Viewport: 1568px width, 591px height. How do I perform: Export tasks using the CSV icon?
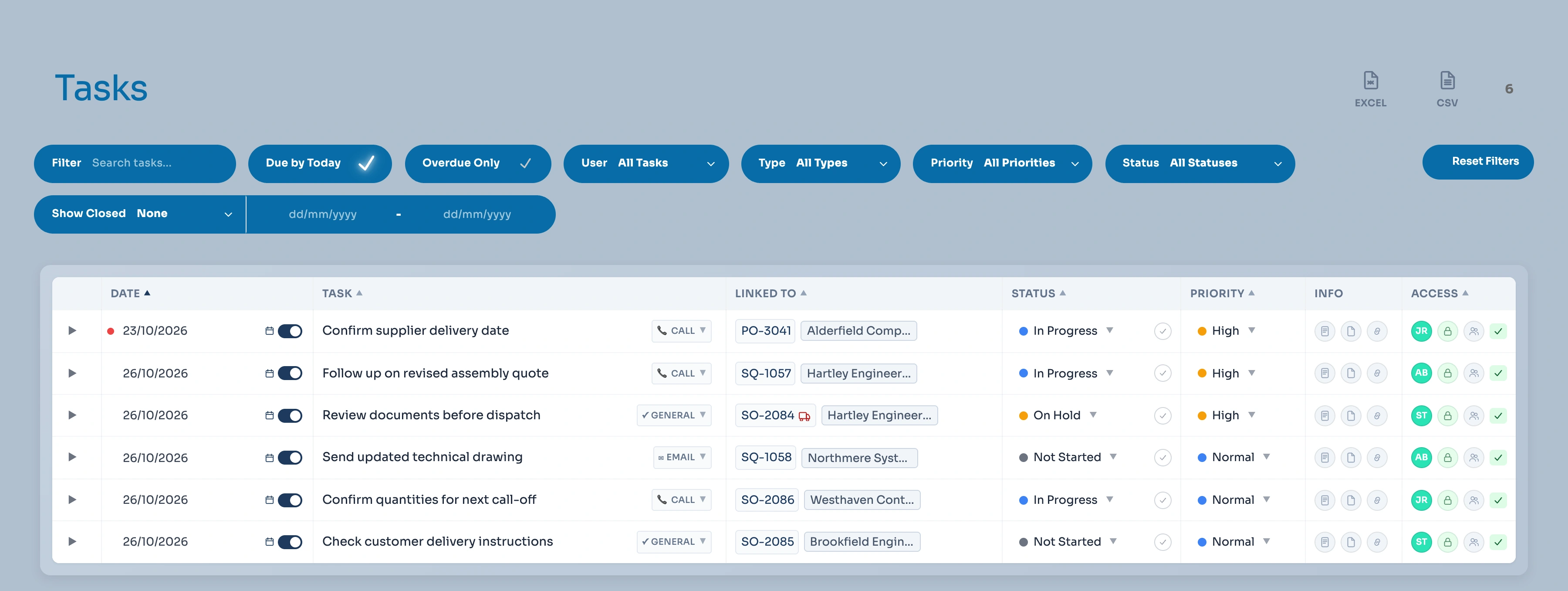pyautogui.click(x=1447, y=89)
